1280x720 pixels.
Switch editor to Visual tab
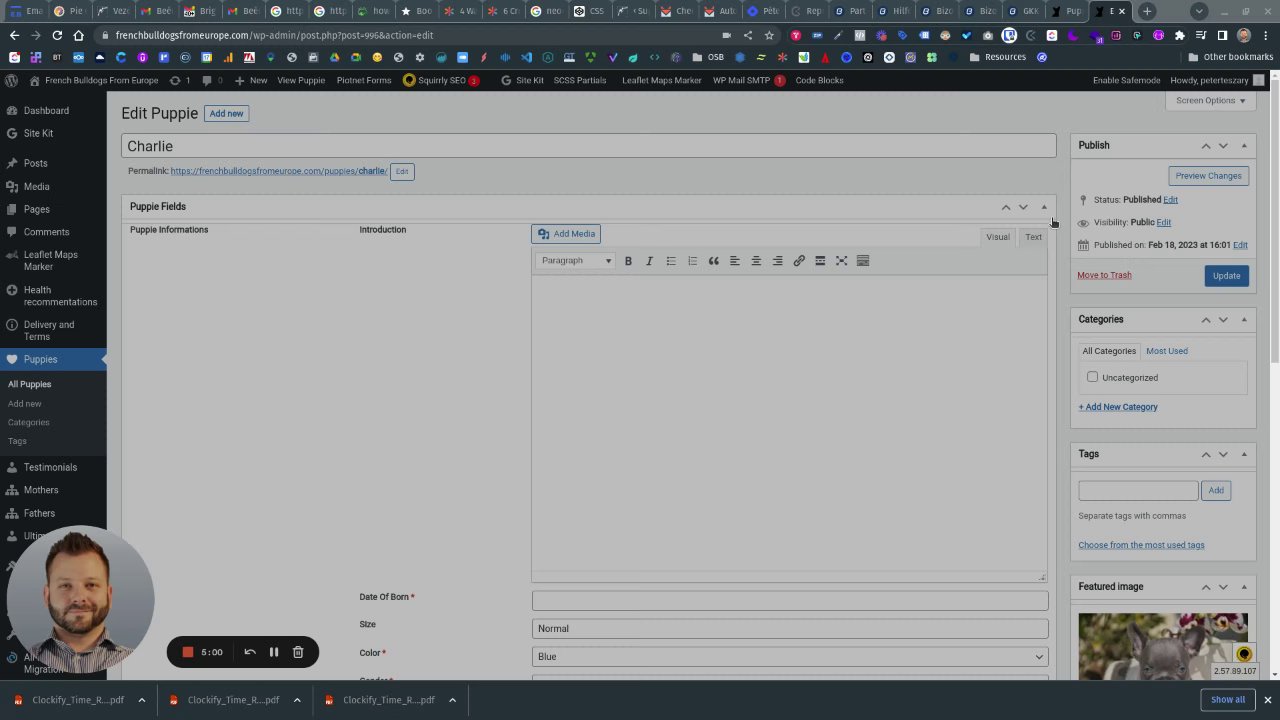[998, 237]
